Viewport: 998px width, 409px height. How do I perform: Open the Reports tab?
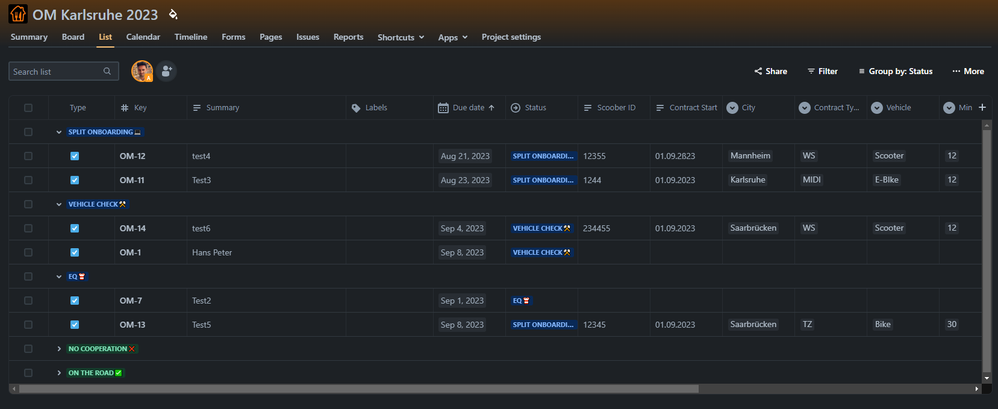348,37
